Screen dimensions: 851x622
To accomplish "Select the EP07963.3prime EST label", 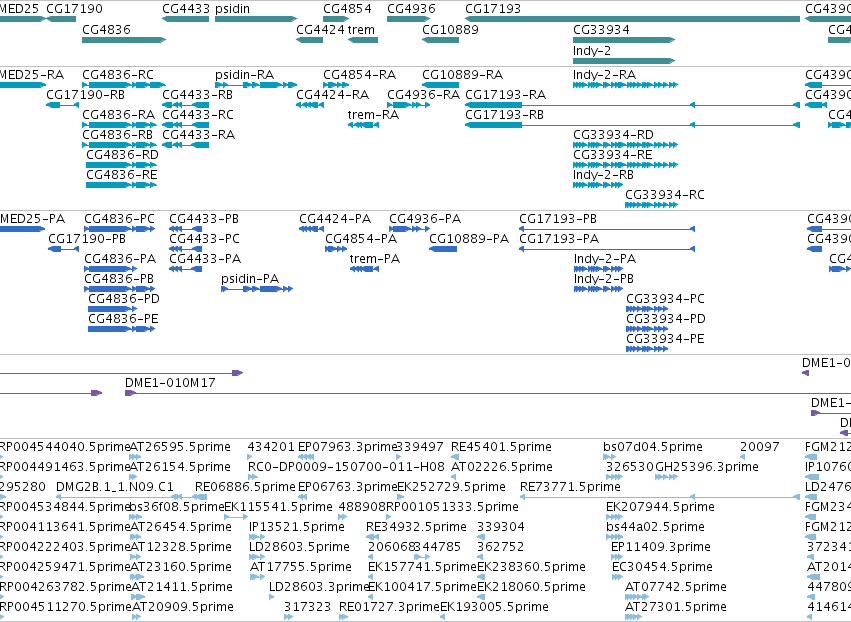I will point(348,447).
